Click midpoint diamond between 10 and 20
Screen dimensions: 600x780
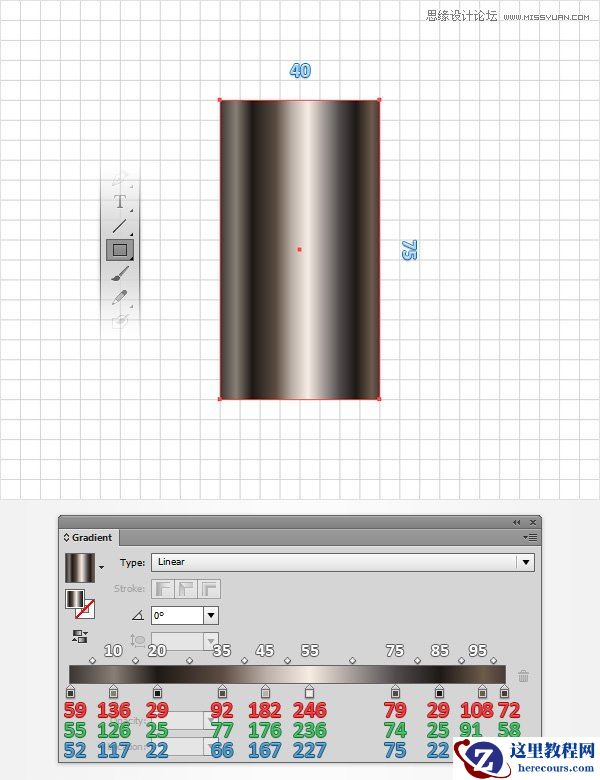[x=136, y=661]
